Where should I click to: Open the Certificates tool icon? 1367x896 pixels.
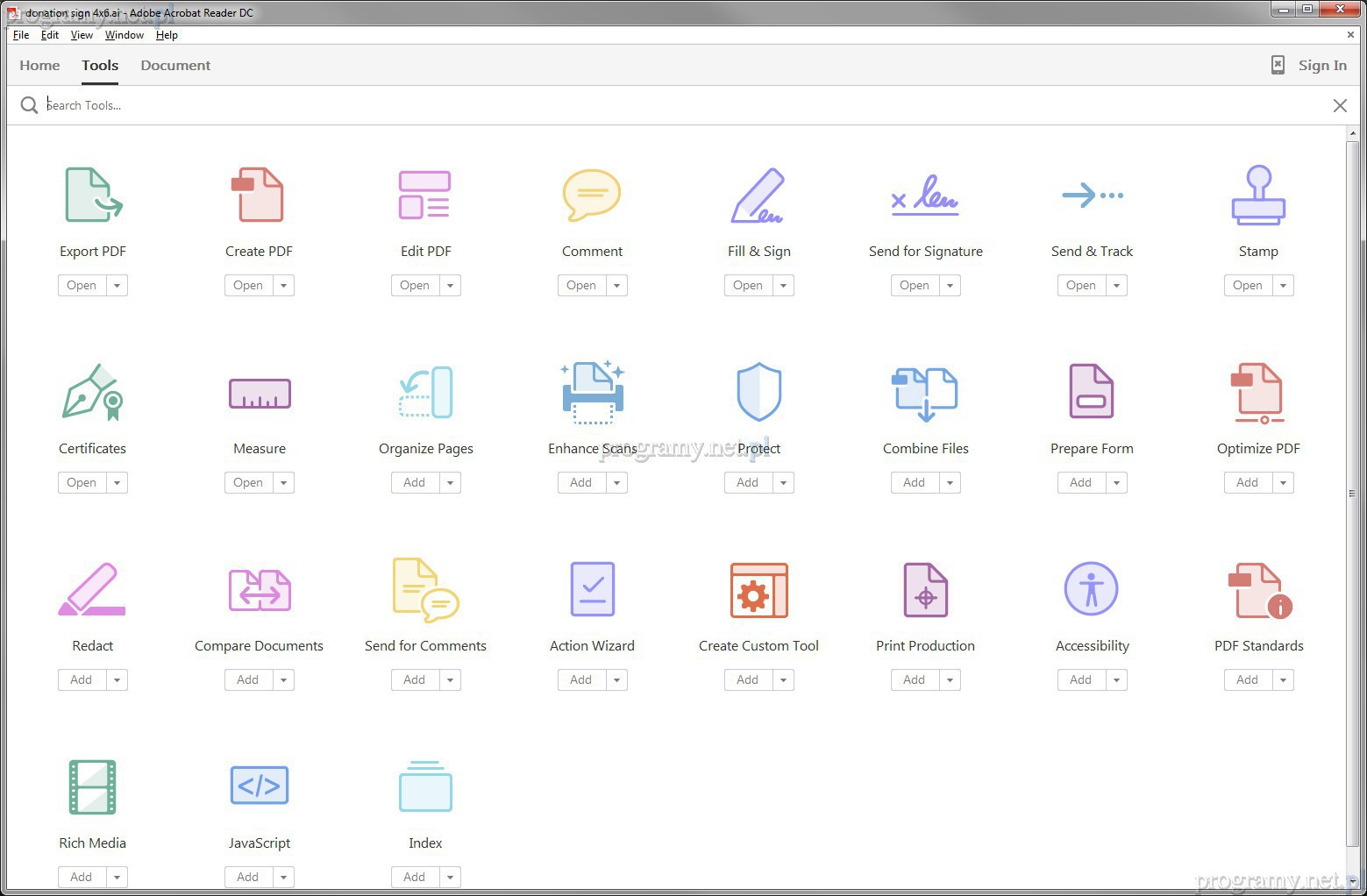tap(93, 392)
